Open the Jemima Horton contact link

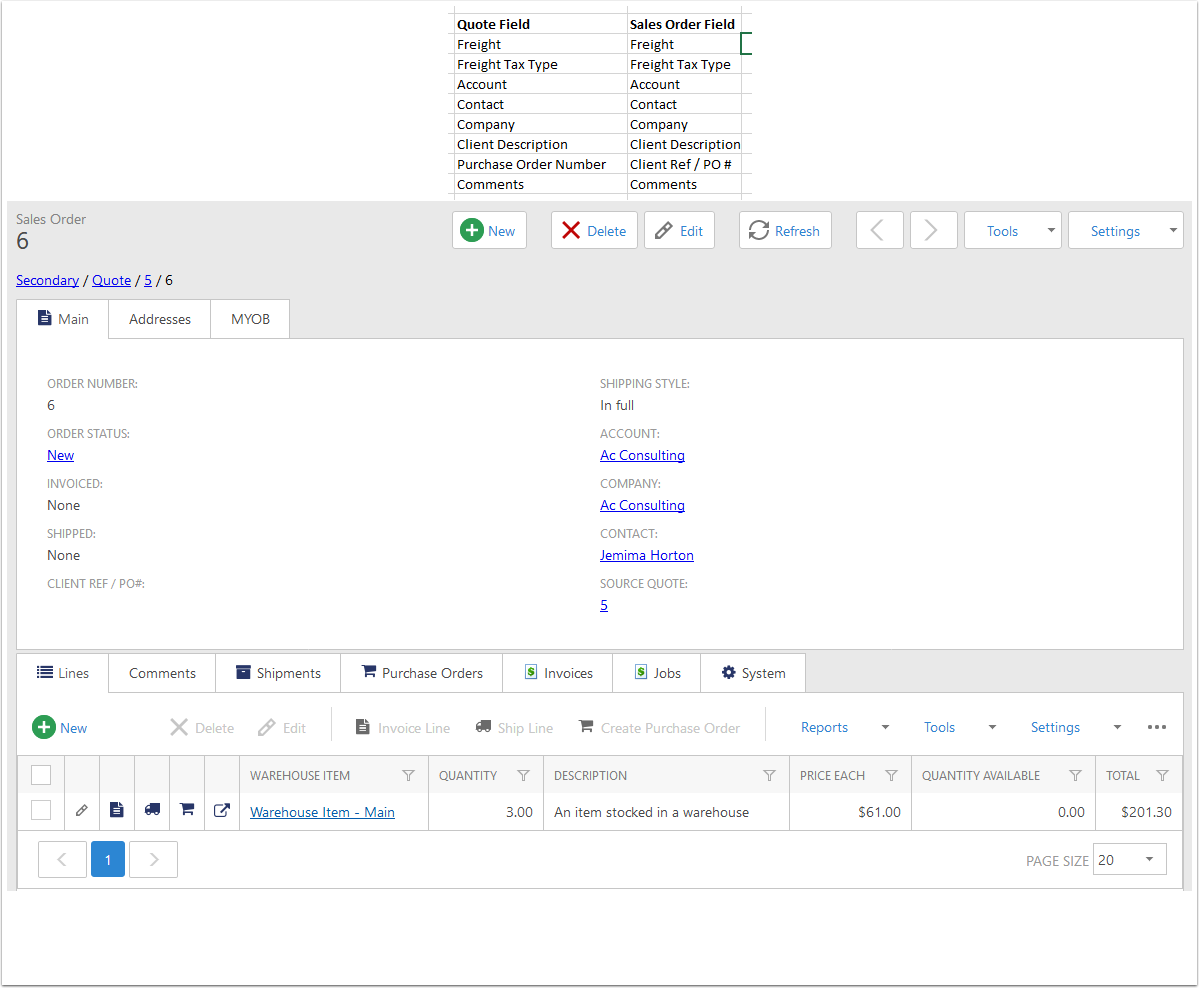(647, 555)
